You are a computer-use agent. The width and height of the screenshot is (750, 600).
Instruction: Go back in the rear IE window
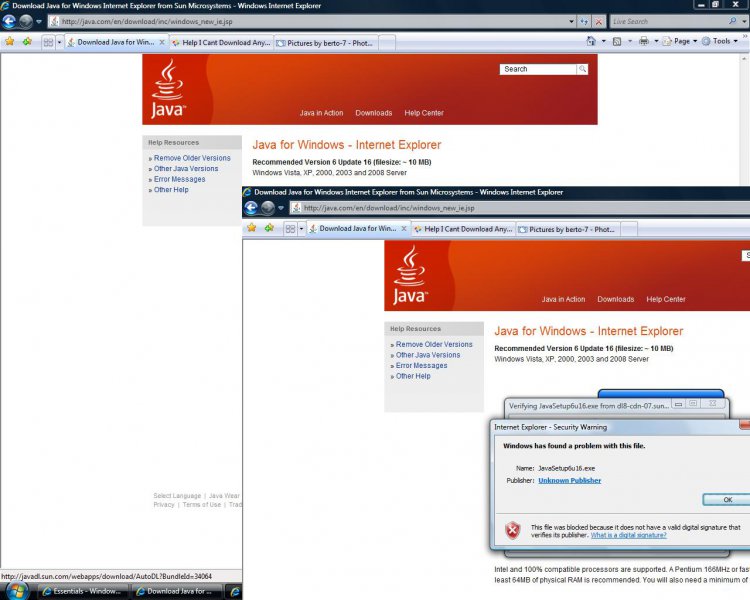(x=9, y=21)
